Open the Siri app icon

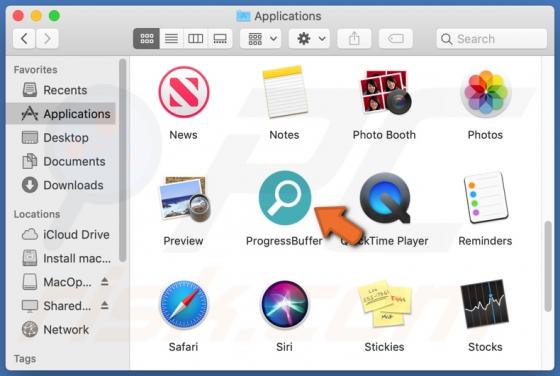point(285,305)
